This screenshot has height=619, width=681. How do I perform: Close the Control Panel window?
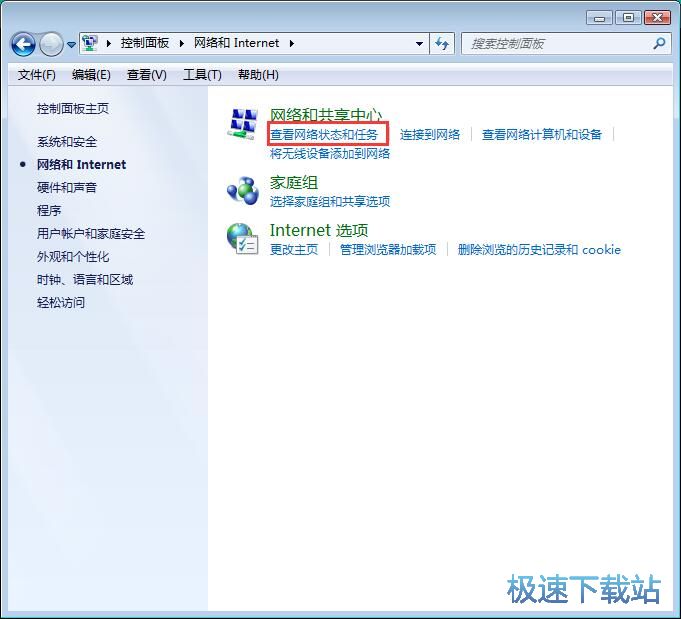(x=657, y=18)
